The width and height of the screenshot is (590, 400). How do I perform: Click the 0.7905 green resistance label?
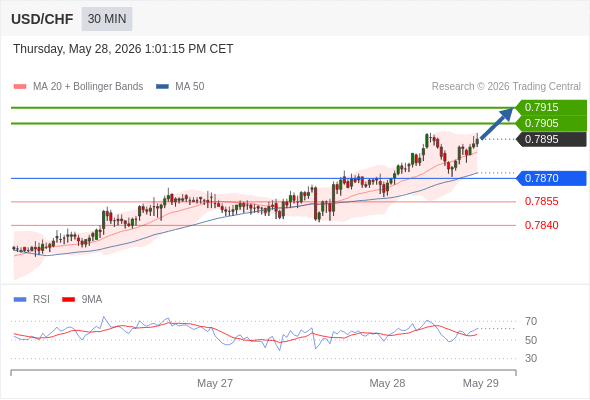click(x=551, y=123)
